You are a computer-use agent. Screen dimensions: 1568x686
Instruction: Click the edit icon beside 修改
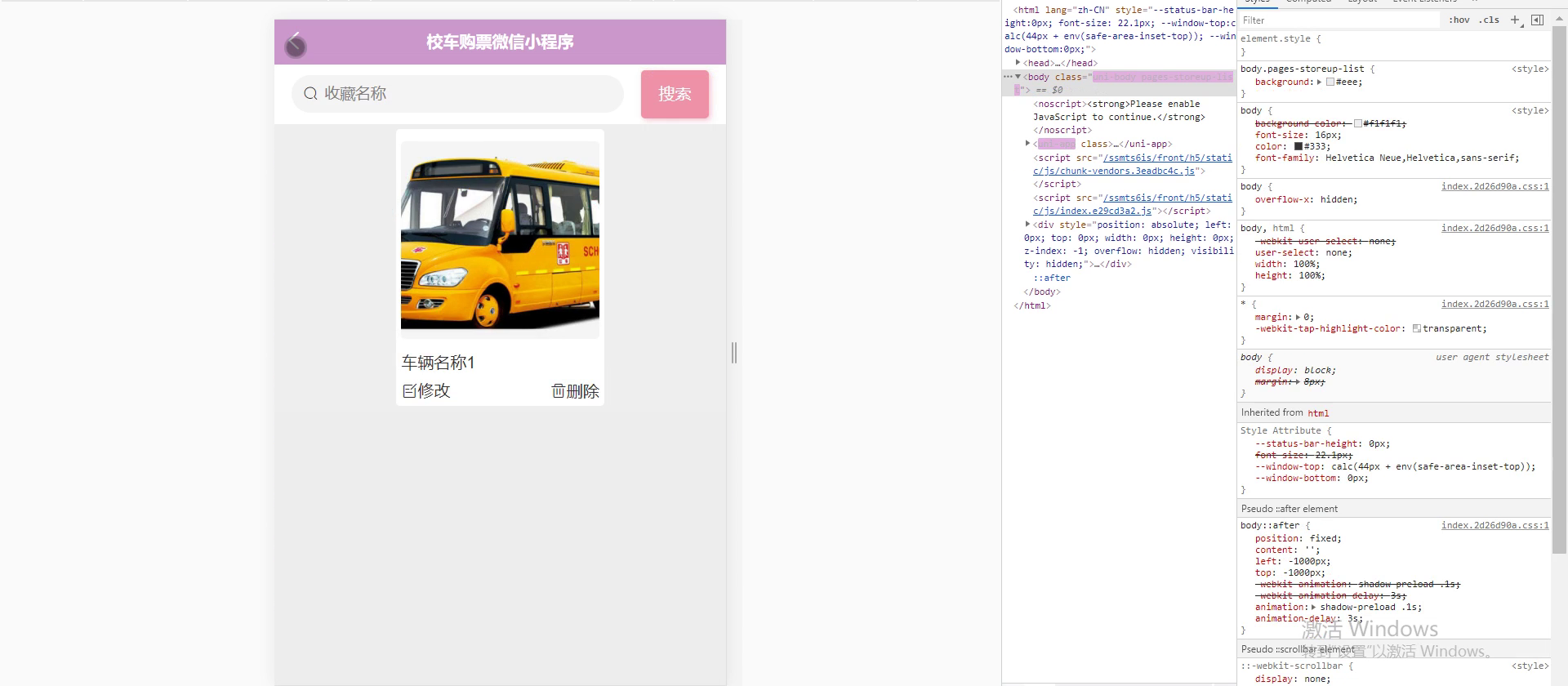pos(409,391)
